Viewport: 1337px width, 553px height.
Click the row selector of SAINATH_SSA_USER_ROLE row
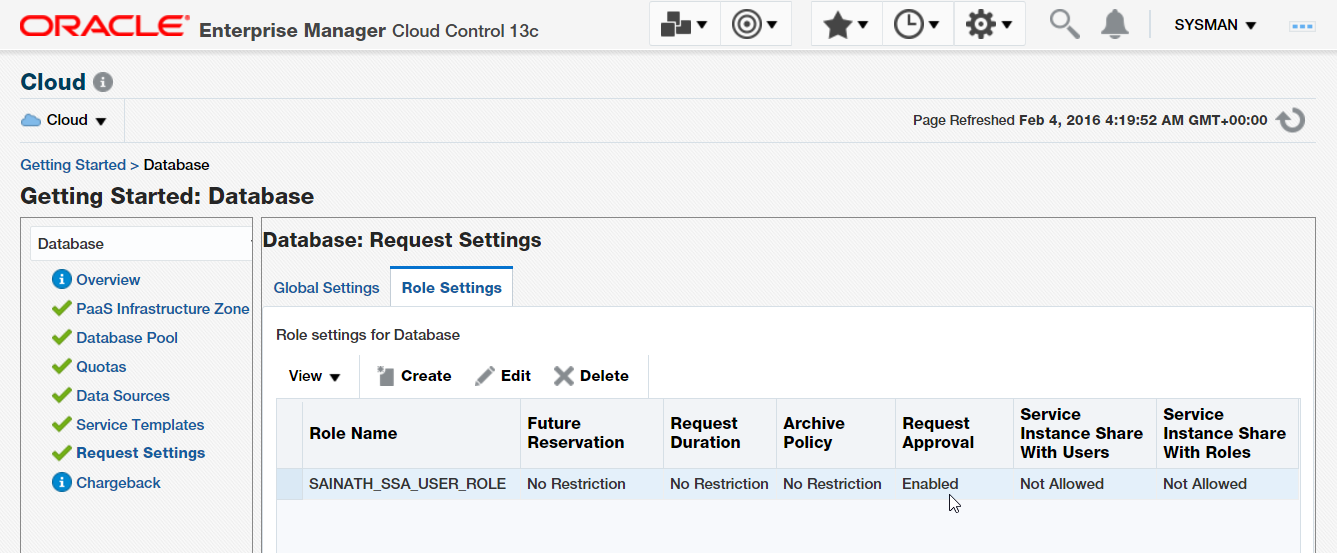tap(290, 484)
